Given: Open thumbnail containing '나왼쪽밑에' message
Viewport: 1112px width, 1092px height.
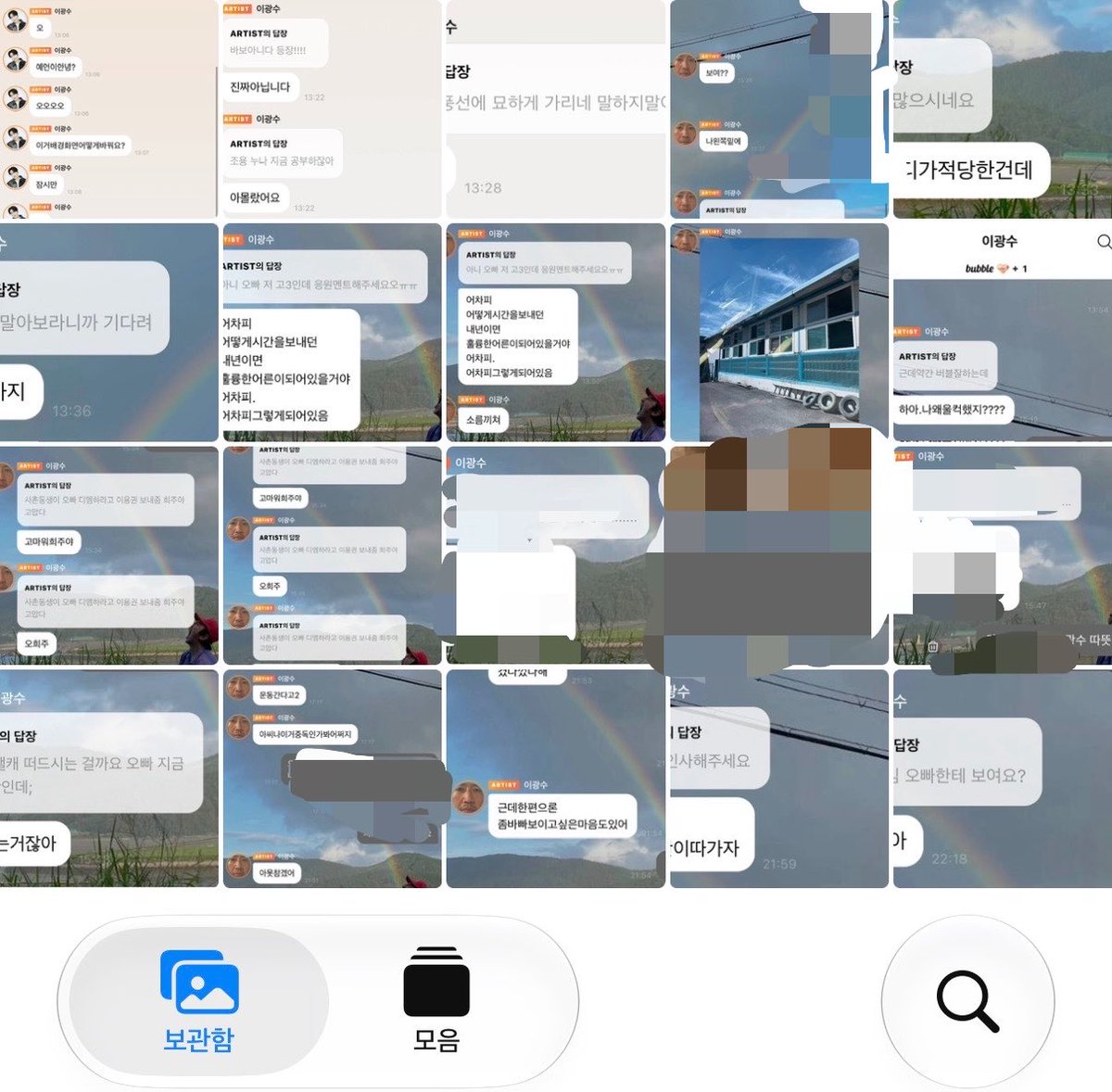Looking at the screenshot, I should click(x=778, y=108).
